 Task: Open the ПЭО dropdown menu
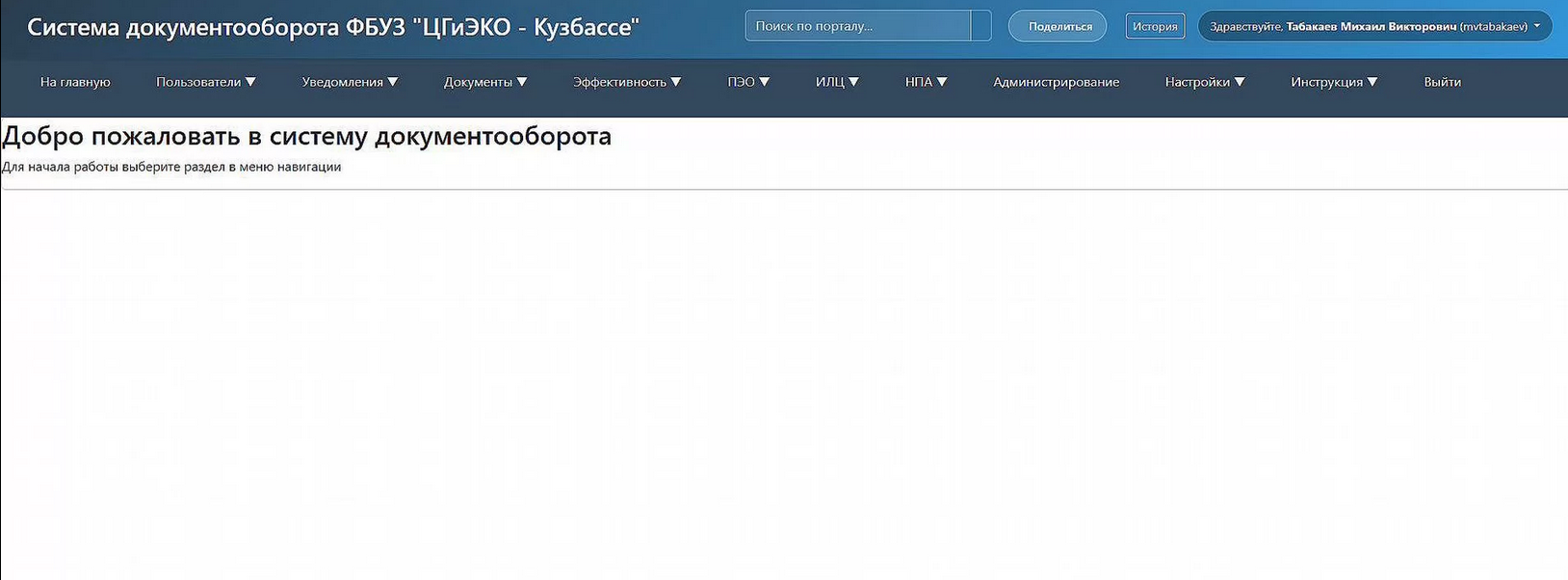pos(748,82)
